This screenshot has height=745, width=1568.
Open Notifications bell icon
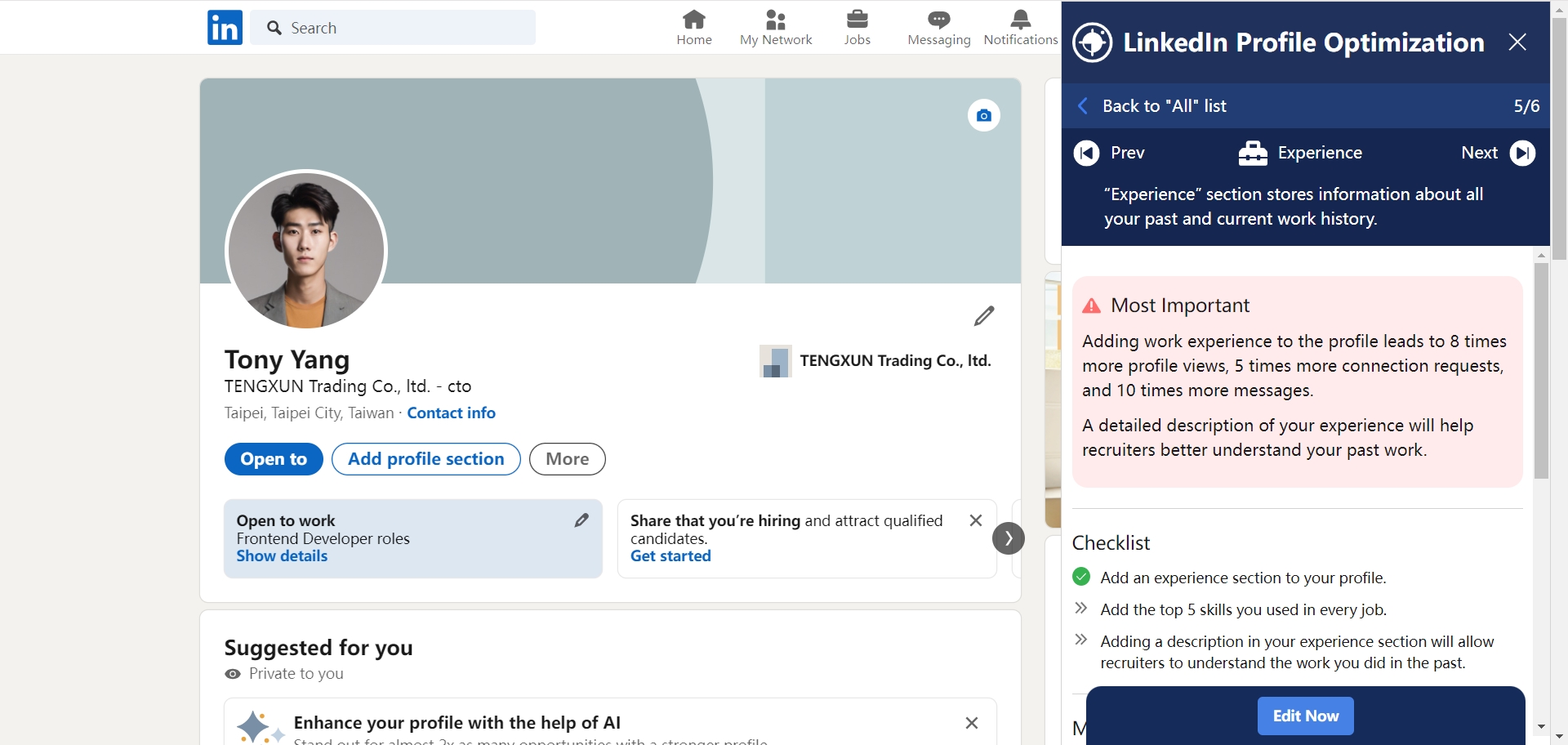(x=1020, y=20)
